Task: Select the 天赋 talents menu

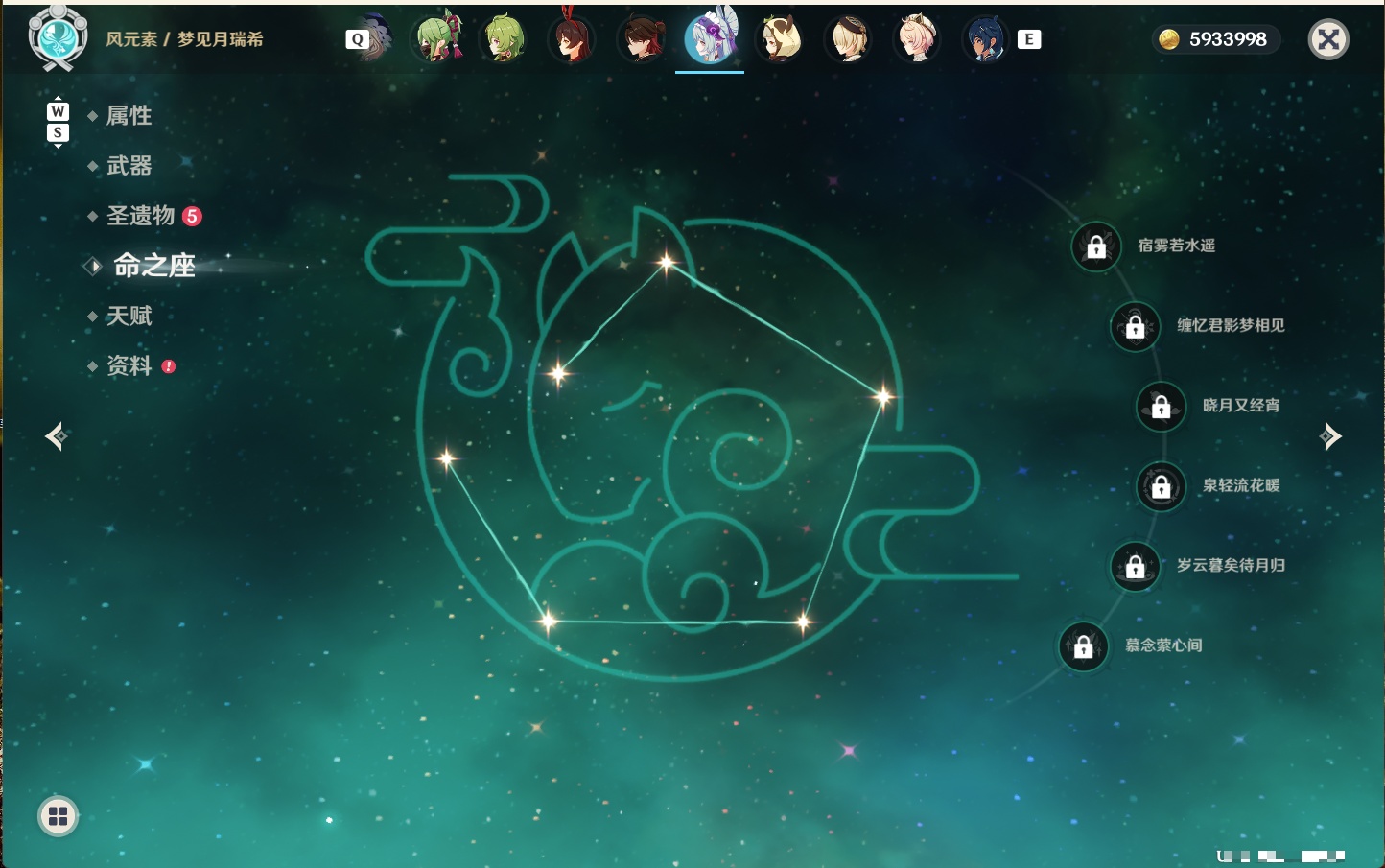Action: (x=129, y=316)
